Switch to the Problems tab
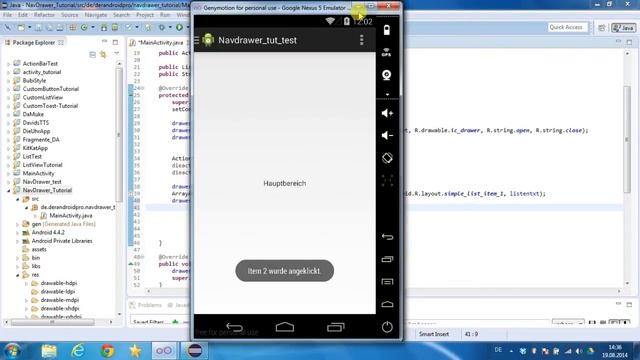This screenshot has width=640, height=360. (146, 305)
